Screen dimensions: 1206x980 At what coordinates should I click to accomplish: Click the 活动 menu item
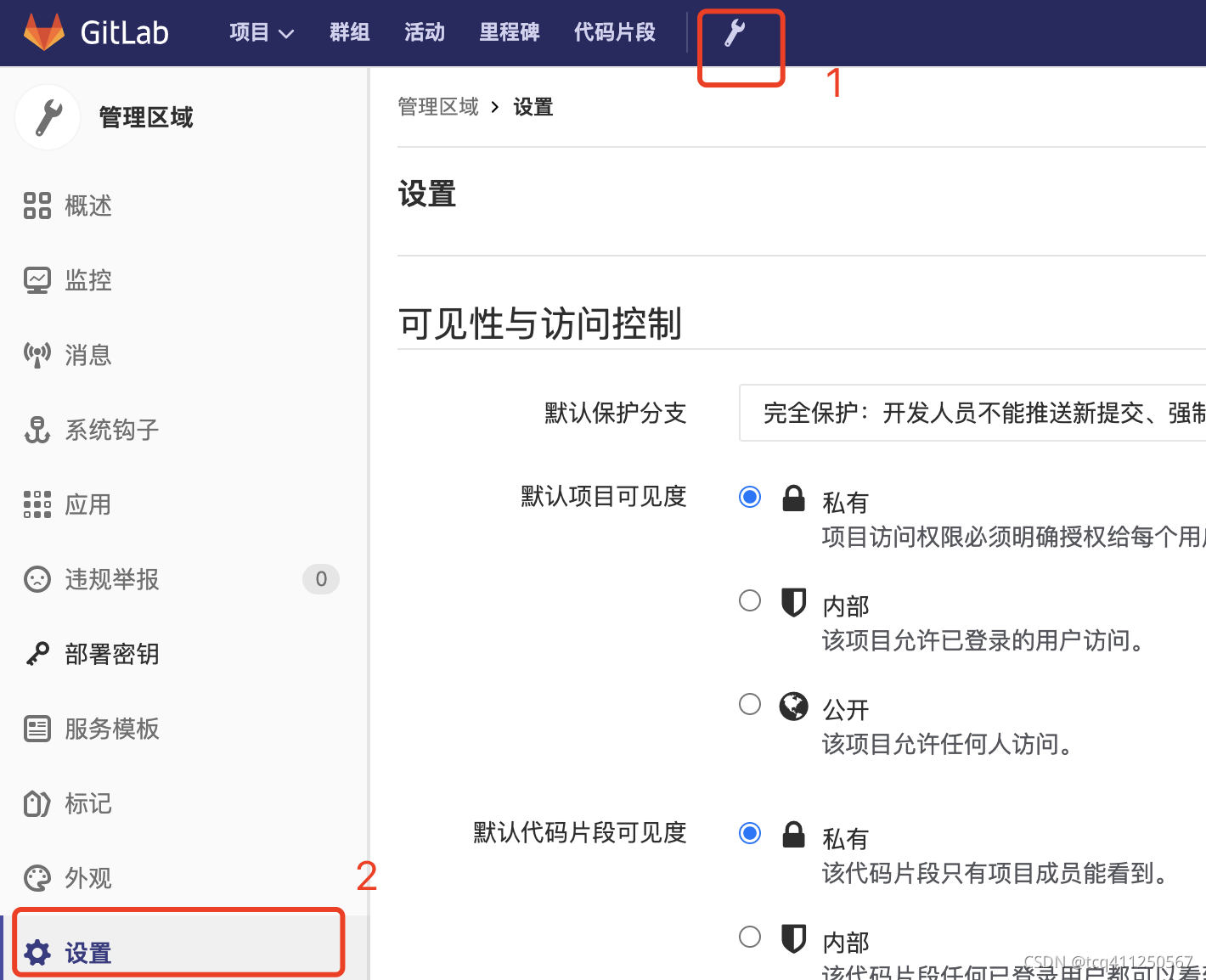click(x=424, y=32)
